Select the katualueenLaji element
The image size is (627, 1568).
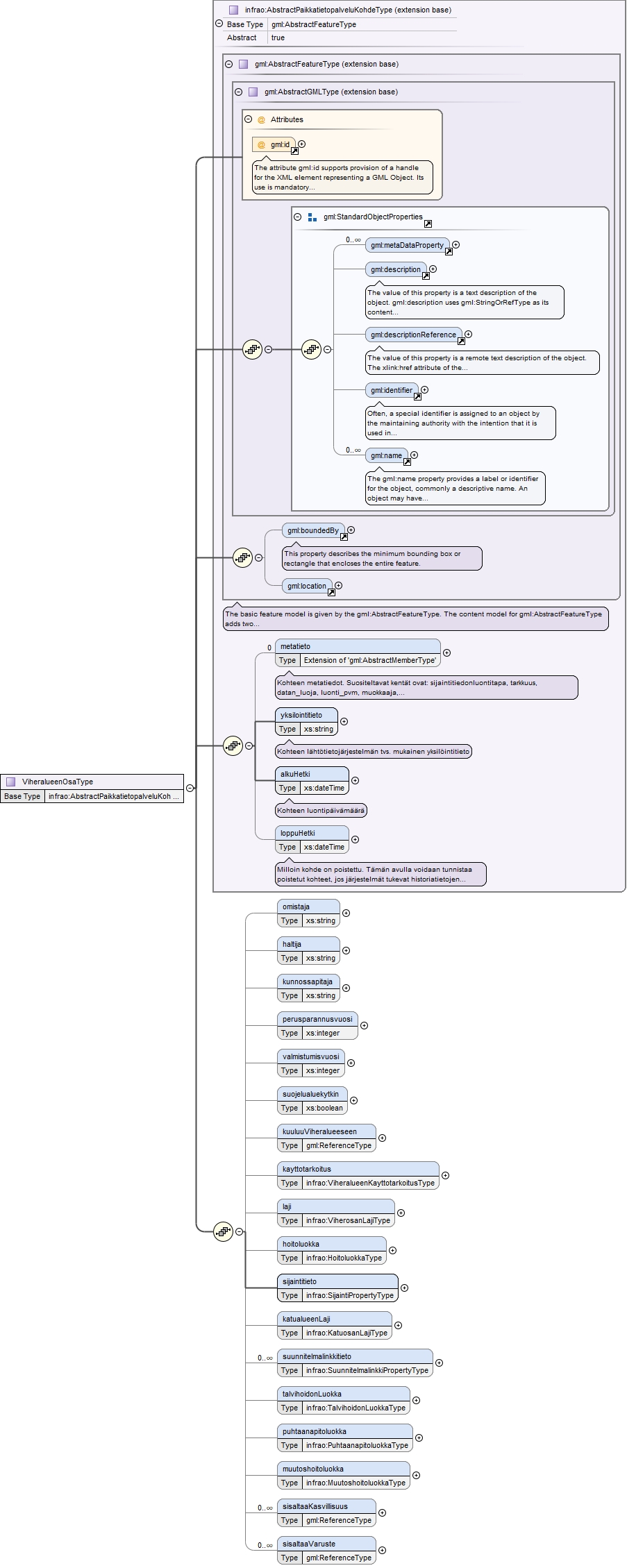335,1326
